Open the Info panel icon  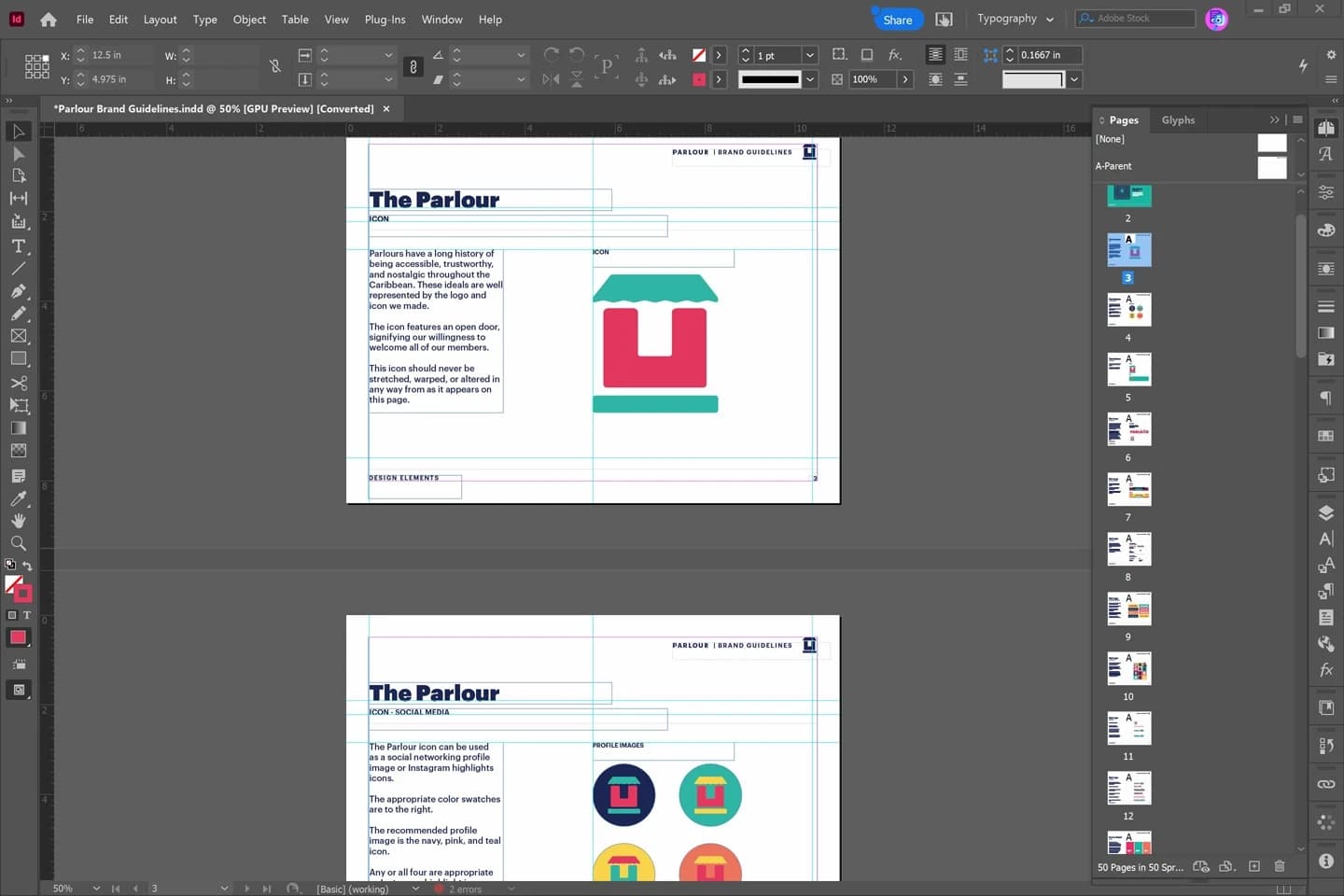pos(1325,861)
